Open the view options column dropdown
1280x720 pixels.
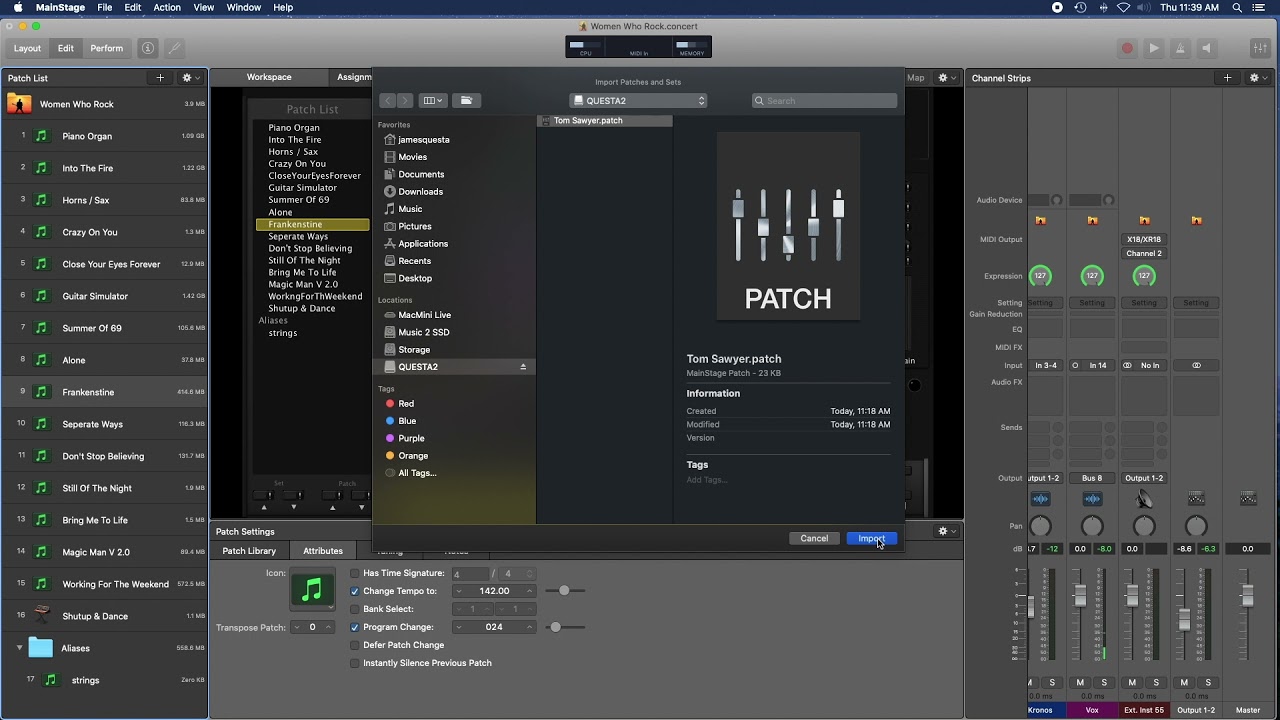(x=432, y=100)
